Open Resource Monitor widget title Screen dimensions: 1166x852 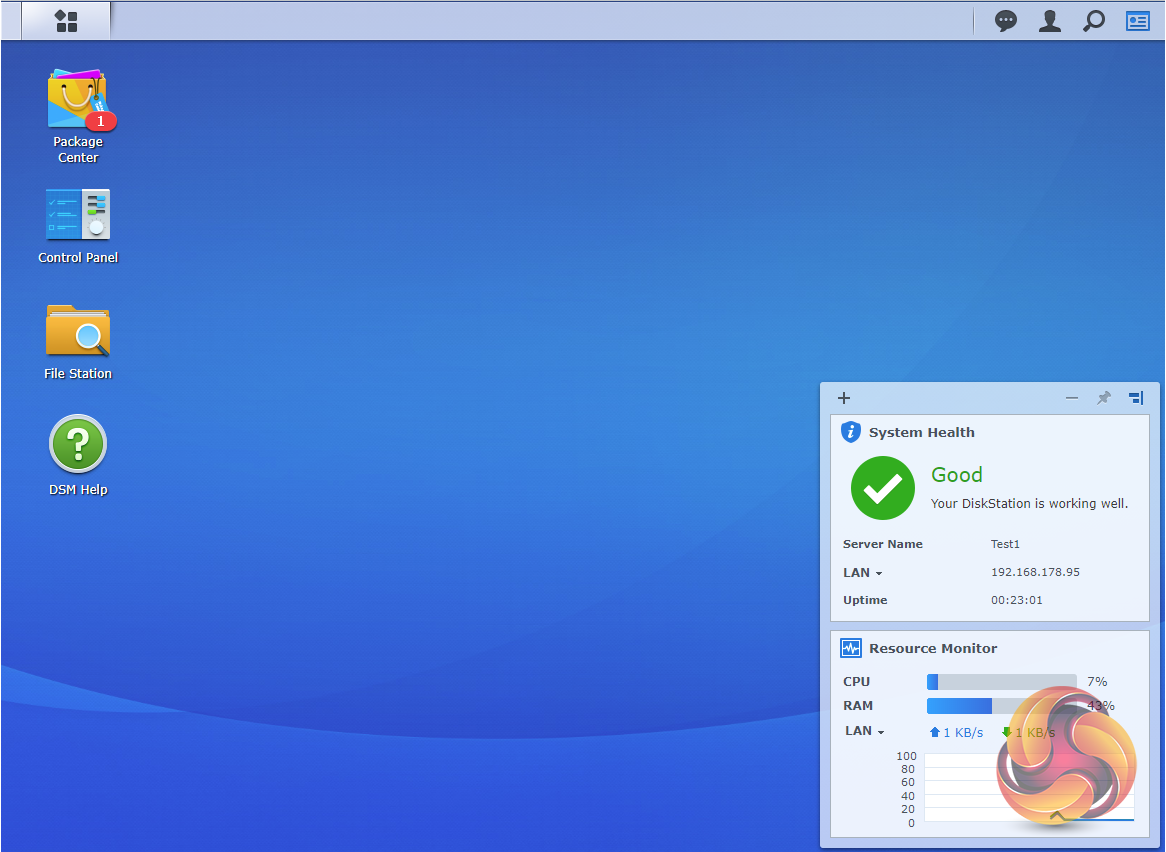click(933, 648)
